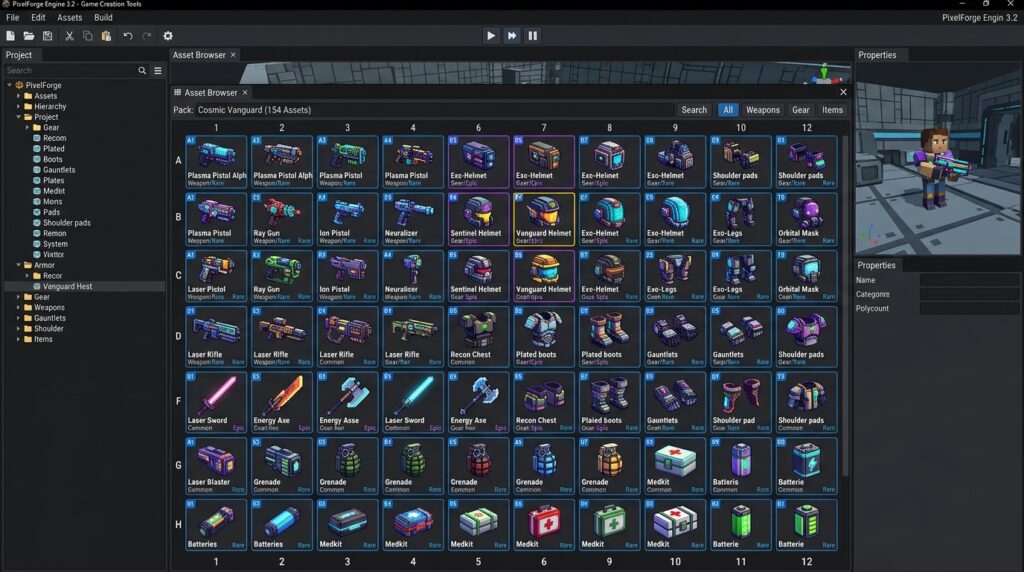Pick the Orbital Mask asset in row C
The height and width of the screenshot is (572, 1024).
point(807,276)
